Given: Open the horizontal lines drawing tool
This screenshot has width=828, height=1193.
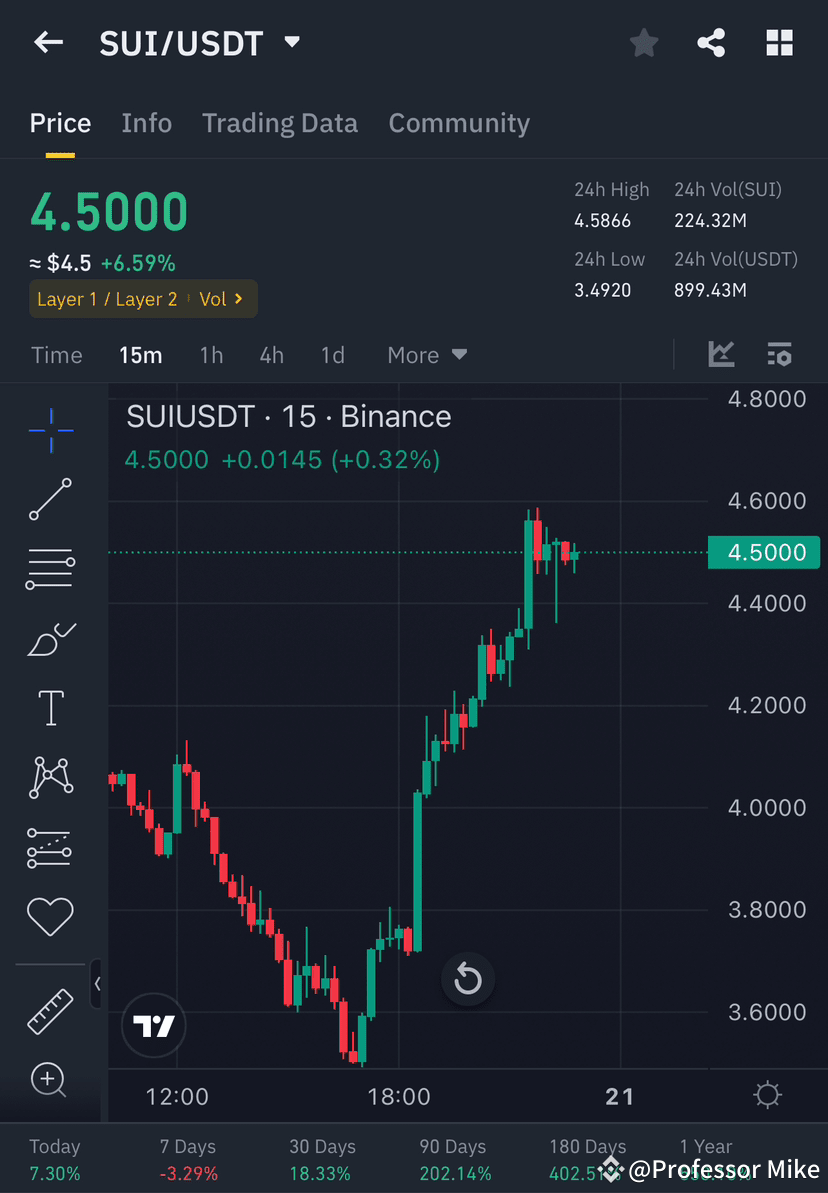Looking at the screenshot, I should coord(50,569).
